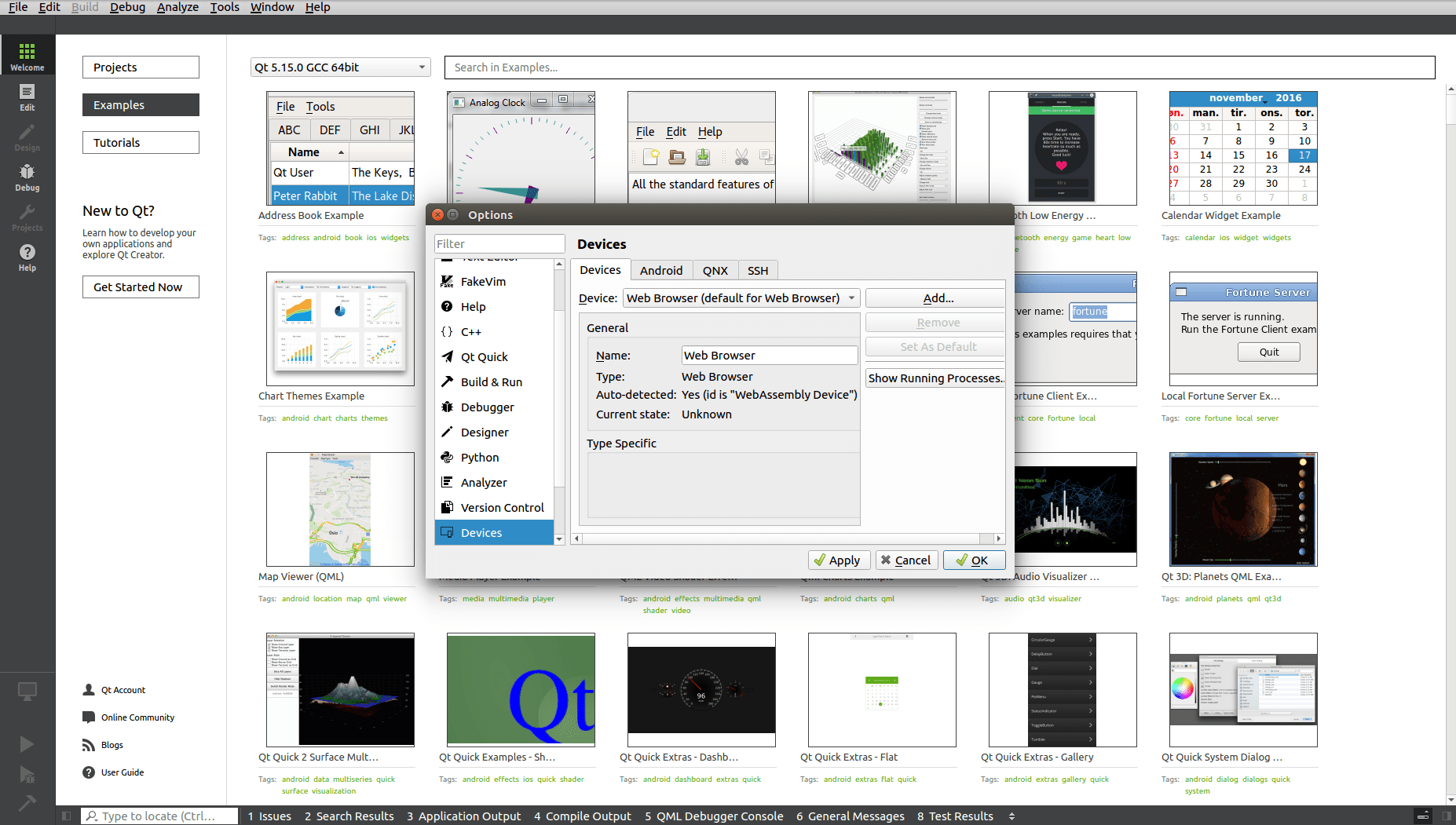Open output pane selector arrows in status bar
The height and width of the screenshot is (825, 1456).
coord(1012,816)
